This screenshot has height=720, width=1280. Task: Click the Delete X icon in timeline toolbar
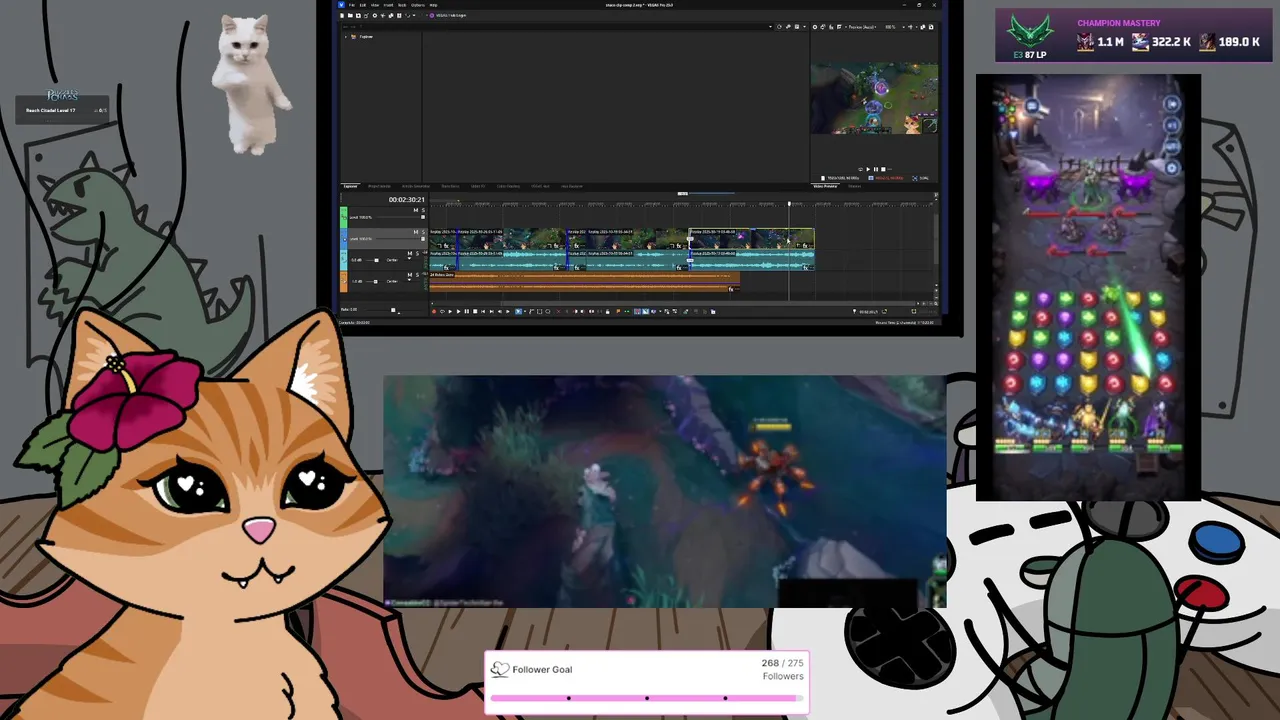pyautogui.click(x=559, y=311)
